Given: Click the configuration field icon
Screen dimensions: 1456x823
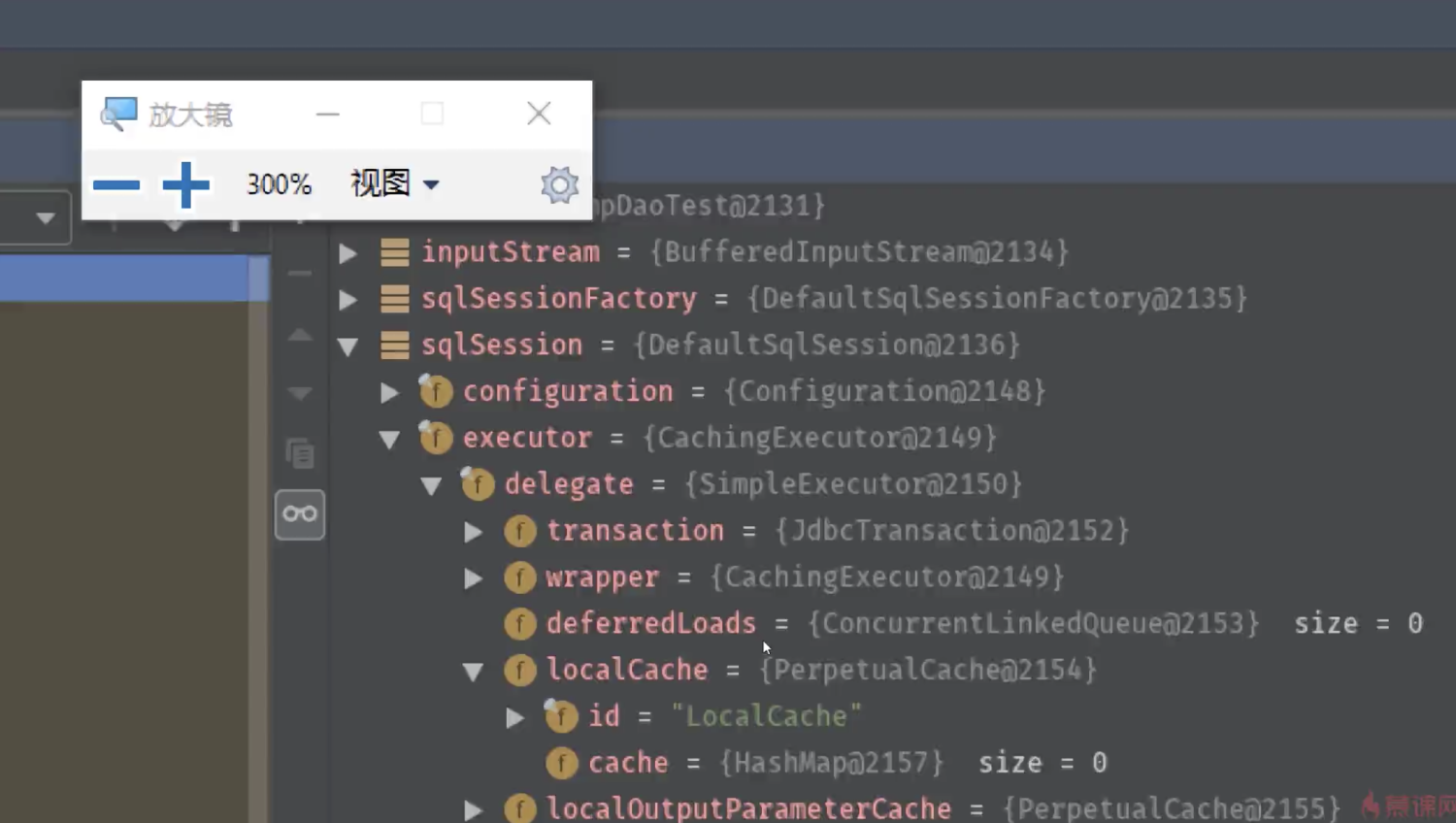Looking at the screenshot, I should 436,391.
